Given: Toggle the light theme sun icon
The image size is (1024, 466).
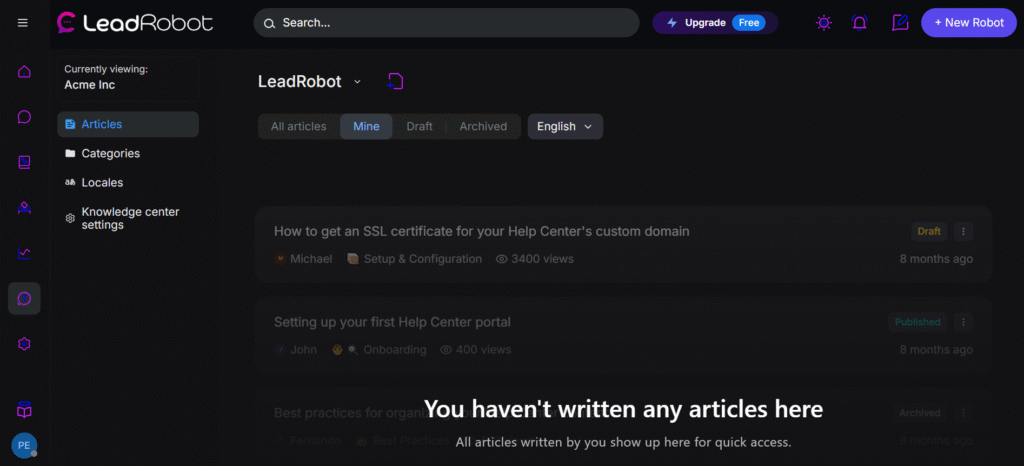Looking at the screenshot, I should tap(824, 23).
